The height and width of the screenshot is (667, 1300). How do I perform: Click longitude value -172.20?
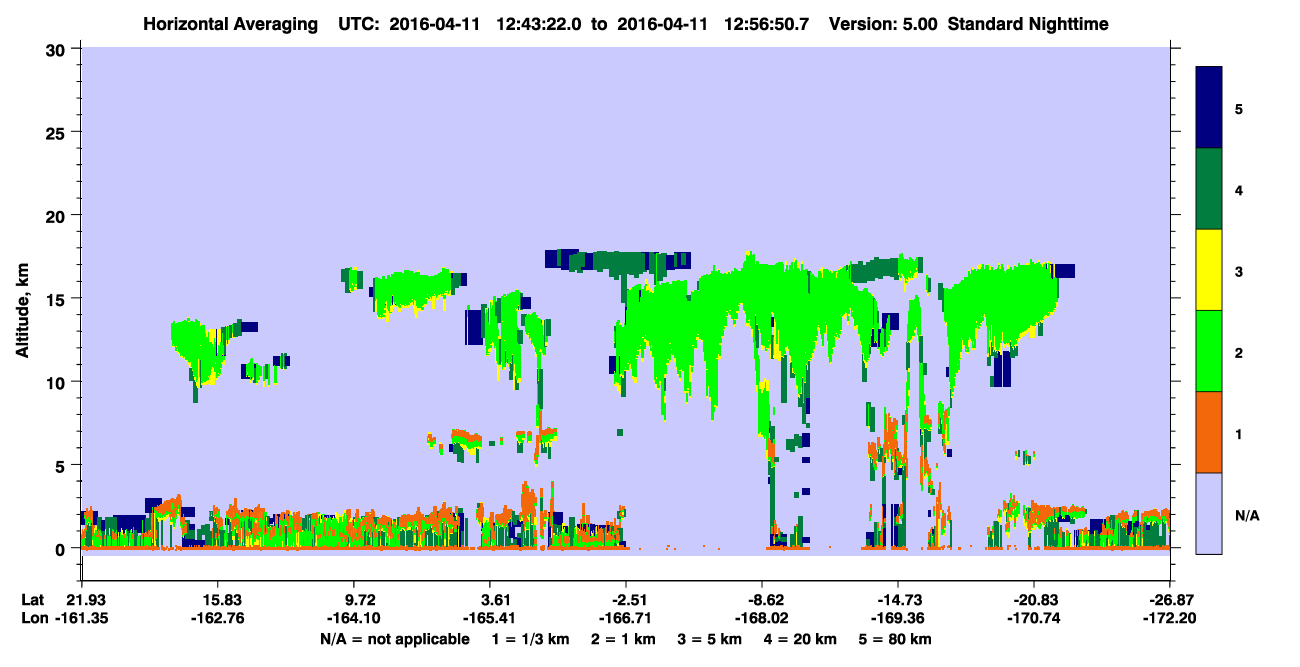[1170, 619]
